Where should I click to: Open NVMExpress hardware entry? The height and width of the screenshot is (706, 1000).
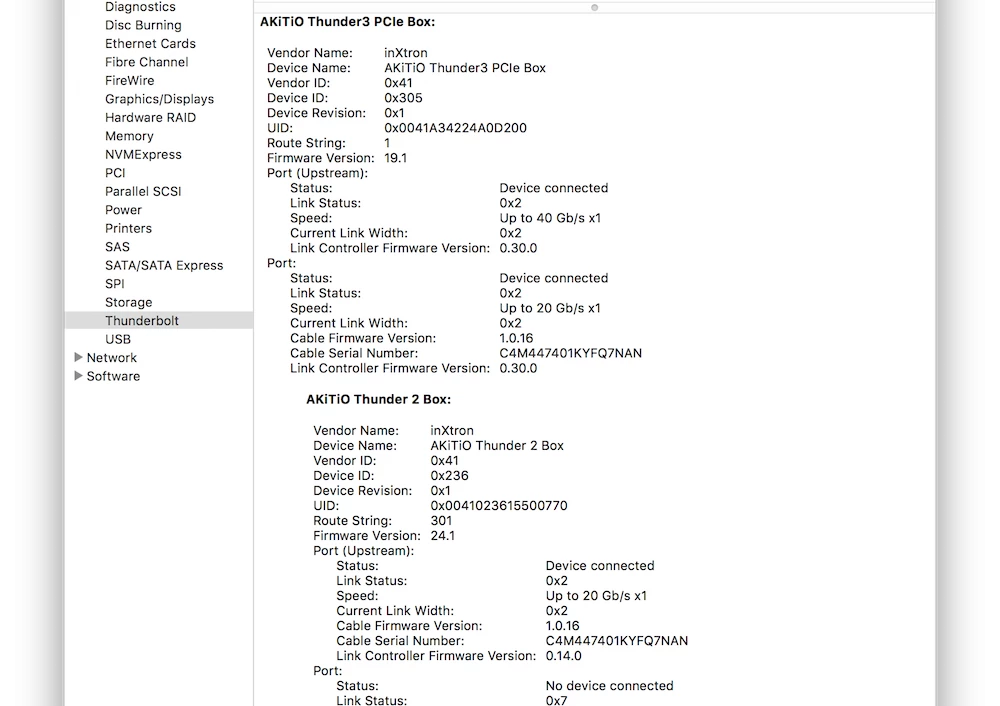143,154
